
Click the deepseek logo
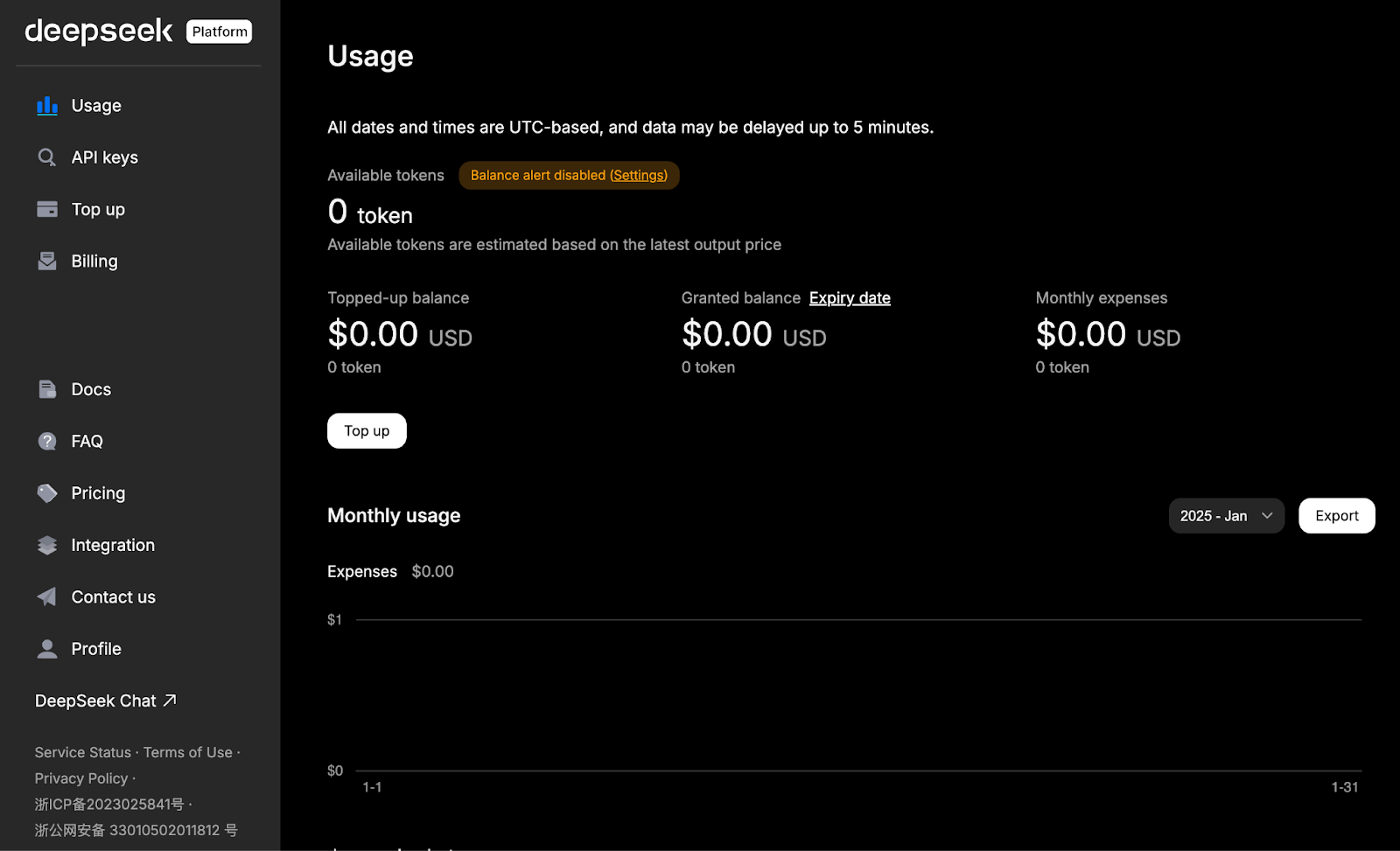pos(99,31)
